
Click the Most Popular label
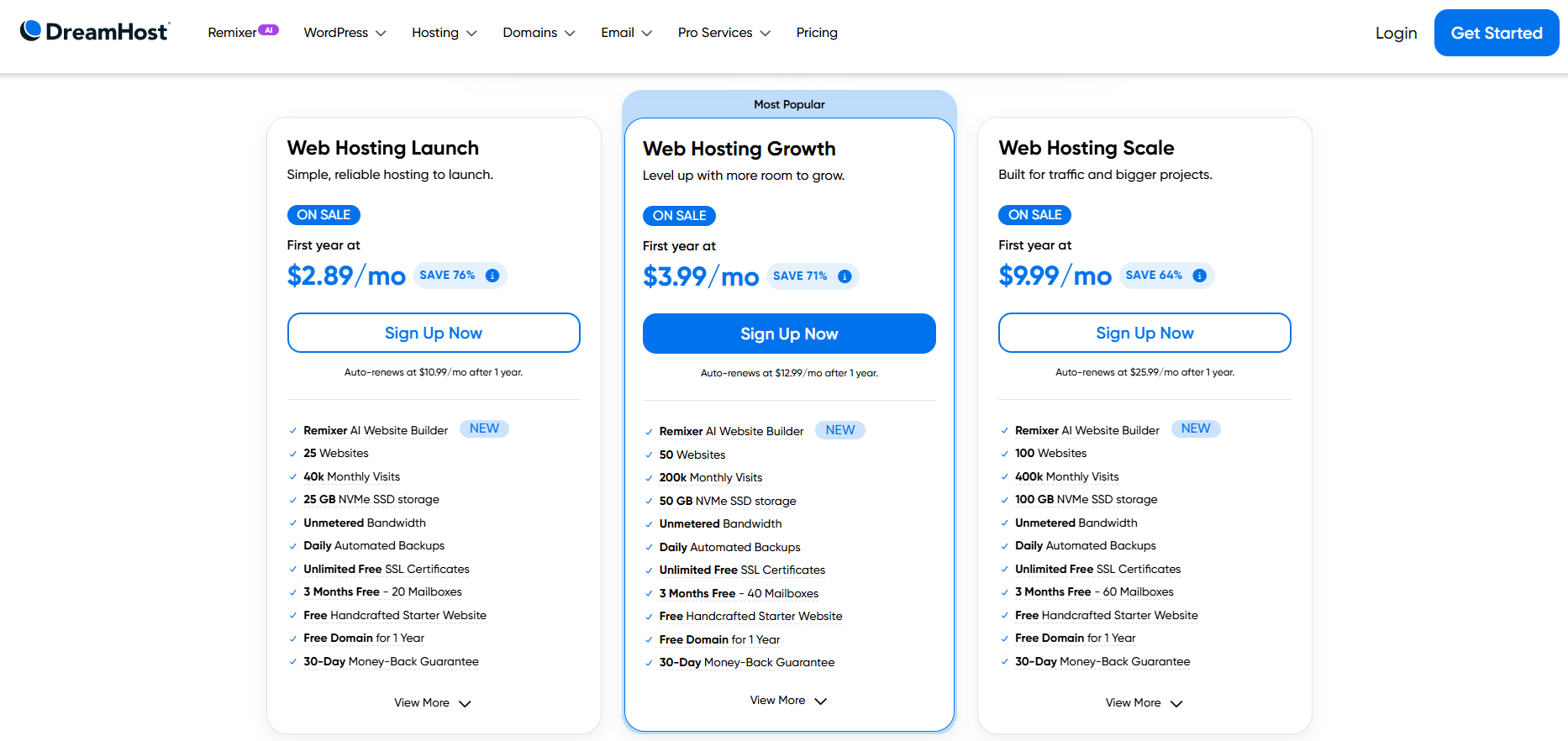pos(789,104)
